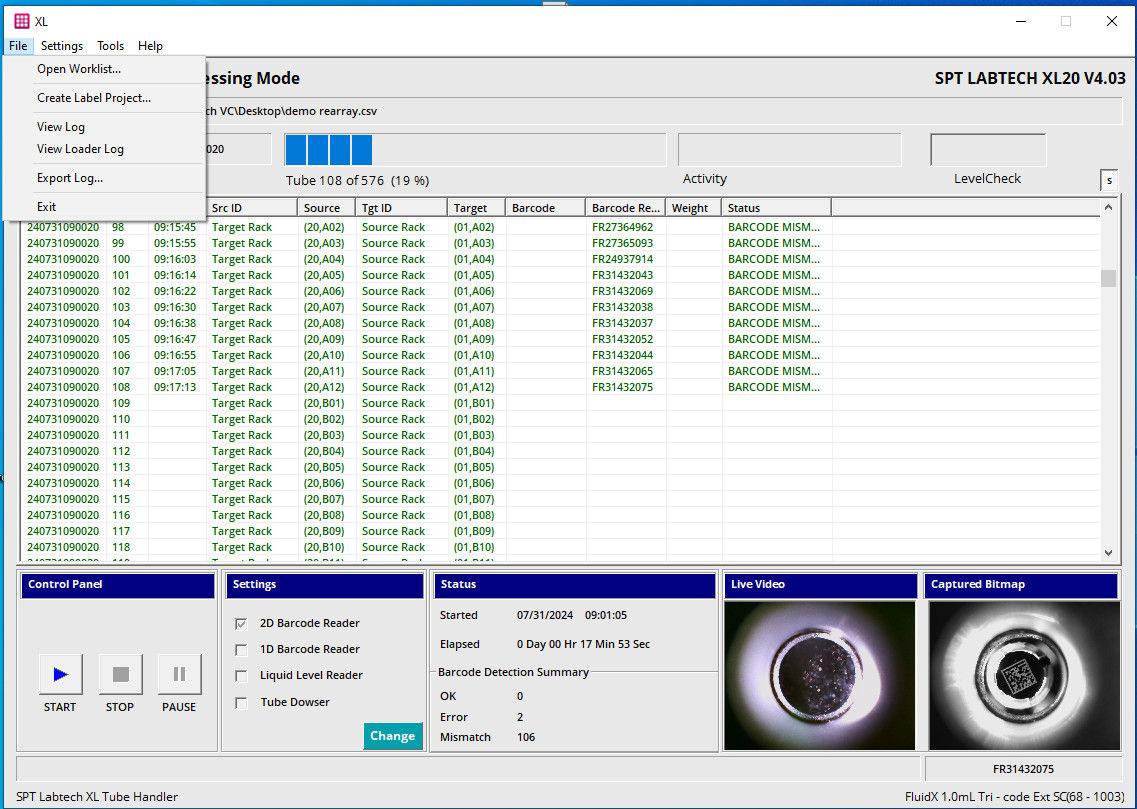Click the Live Video camera view
The width and height of the screenshot is (1137, 809).
(819, 676)
